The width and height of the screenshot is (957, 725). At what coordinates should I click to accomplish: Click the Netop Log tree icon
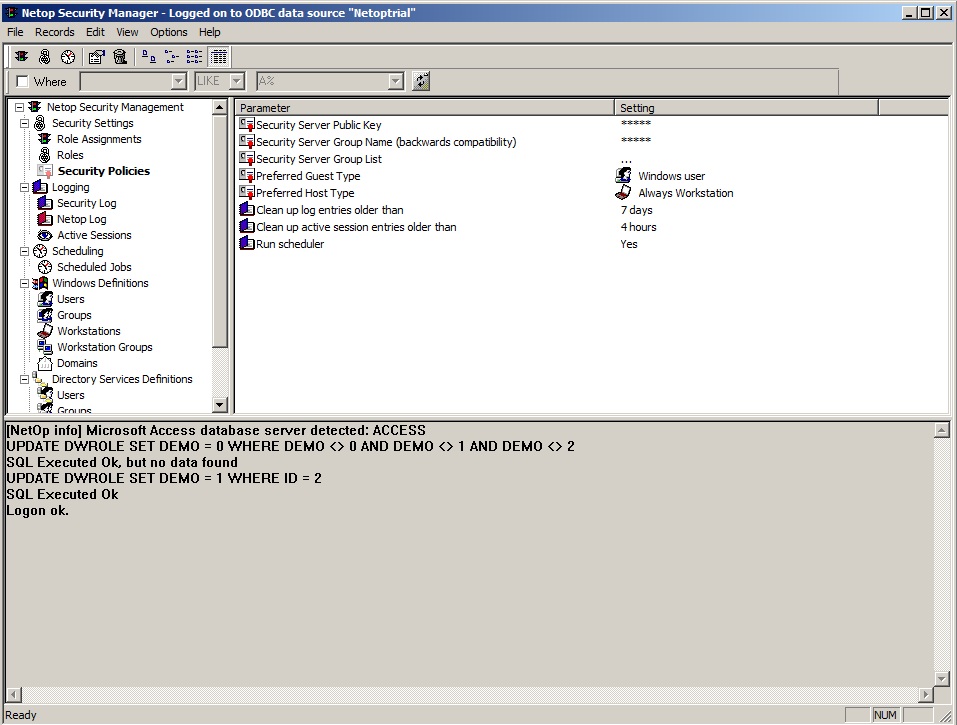pyautogui.click(x=45, y=218)
